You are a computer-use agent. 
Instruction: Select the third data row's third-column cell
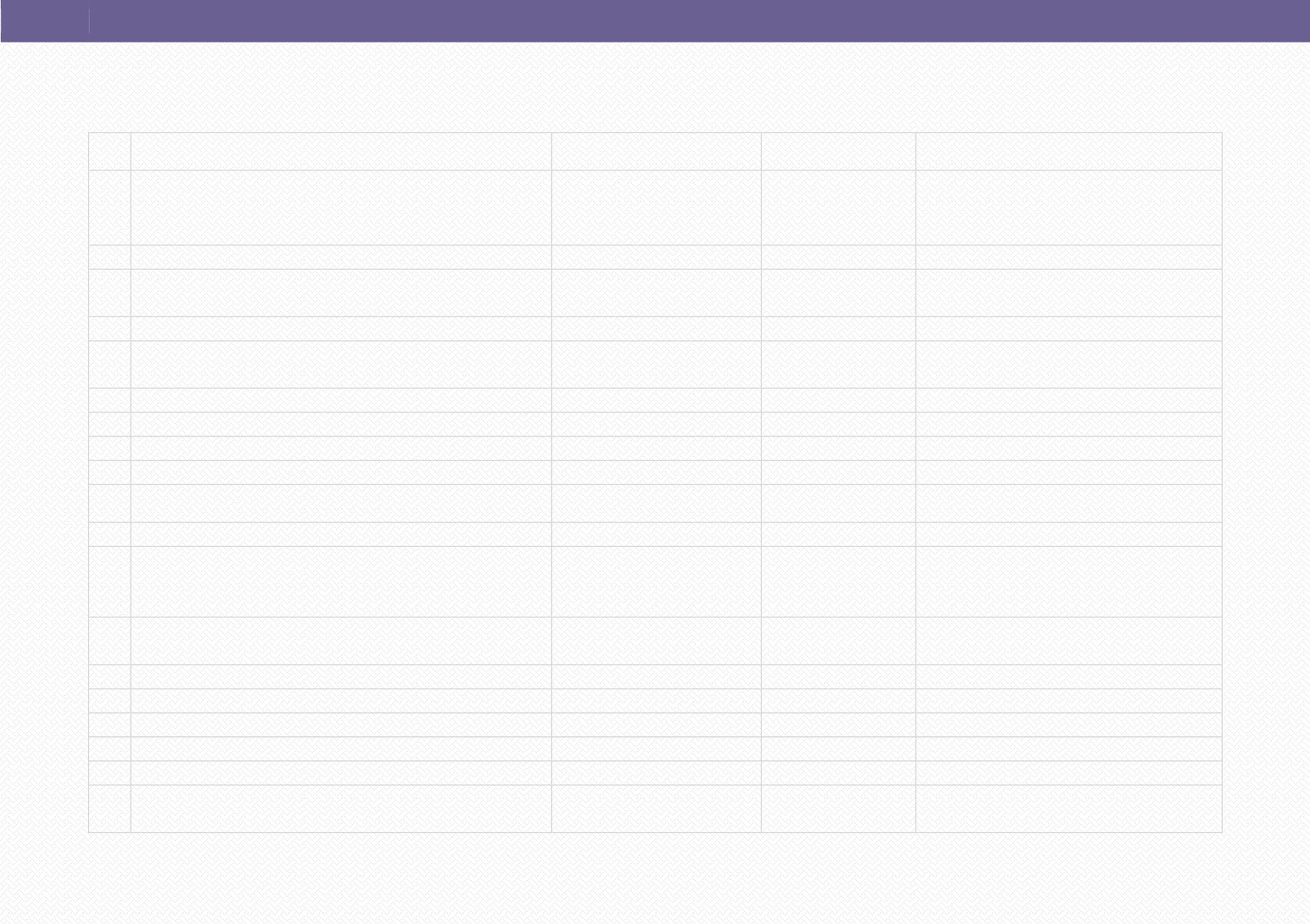click(x=656, y=293)
